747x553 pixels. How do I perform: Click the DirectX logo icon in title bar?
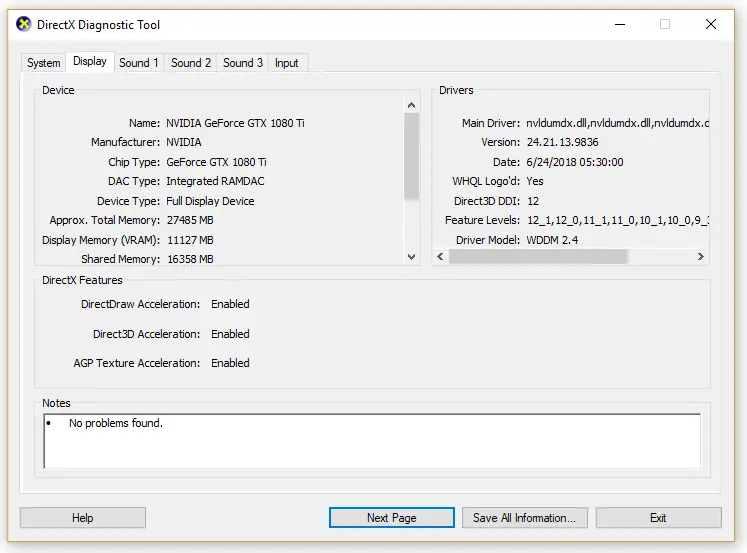pyautogui.click(x=23, y=24)
